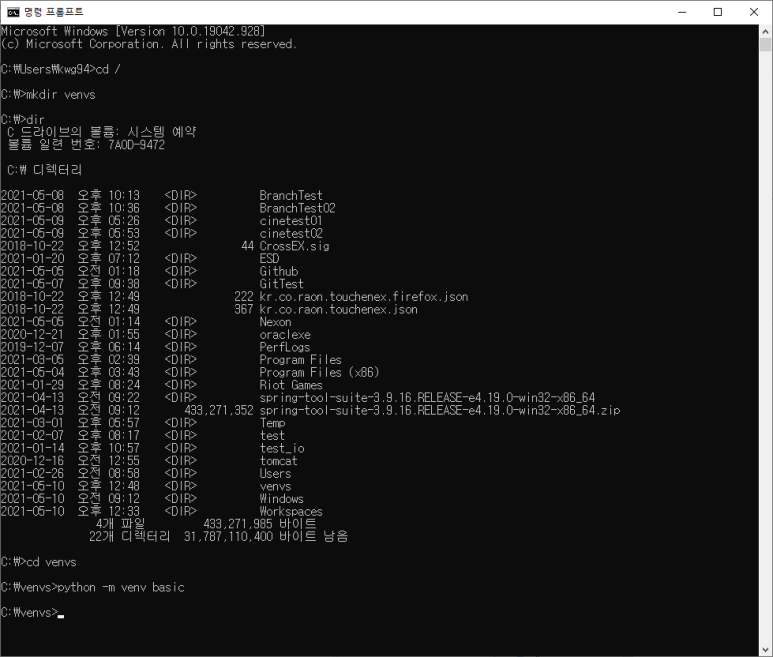The height and width of the screenshot is (657, 773).
Task: Click file size 433,271,352 value
Action: pos(219,411)
